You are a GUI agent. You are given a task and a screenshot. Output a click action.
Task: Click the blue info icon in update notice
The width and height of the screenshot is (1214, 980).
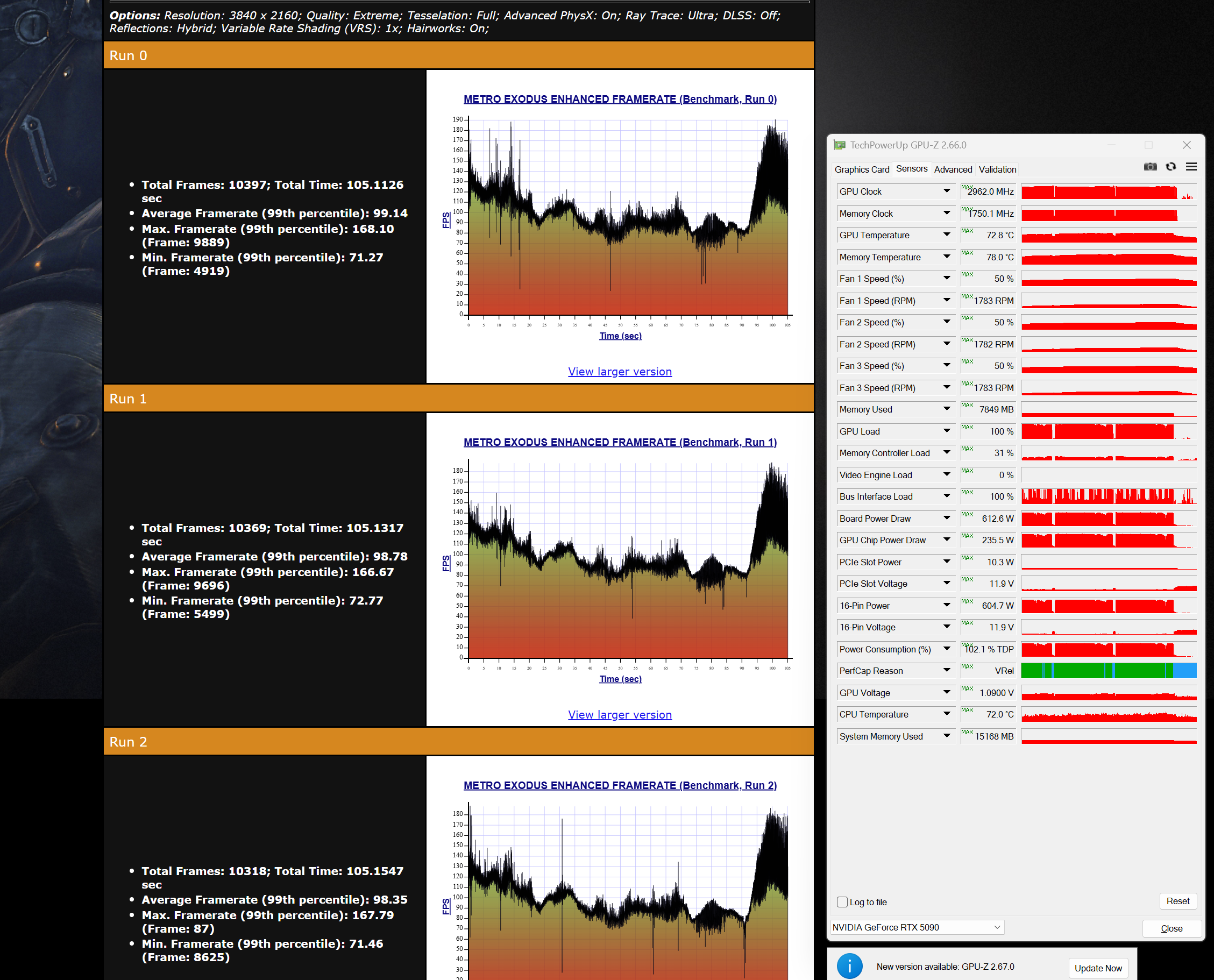coord(849,966)
